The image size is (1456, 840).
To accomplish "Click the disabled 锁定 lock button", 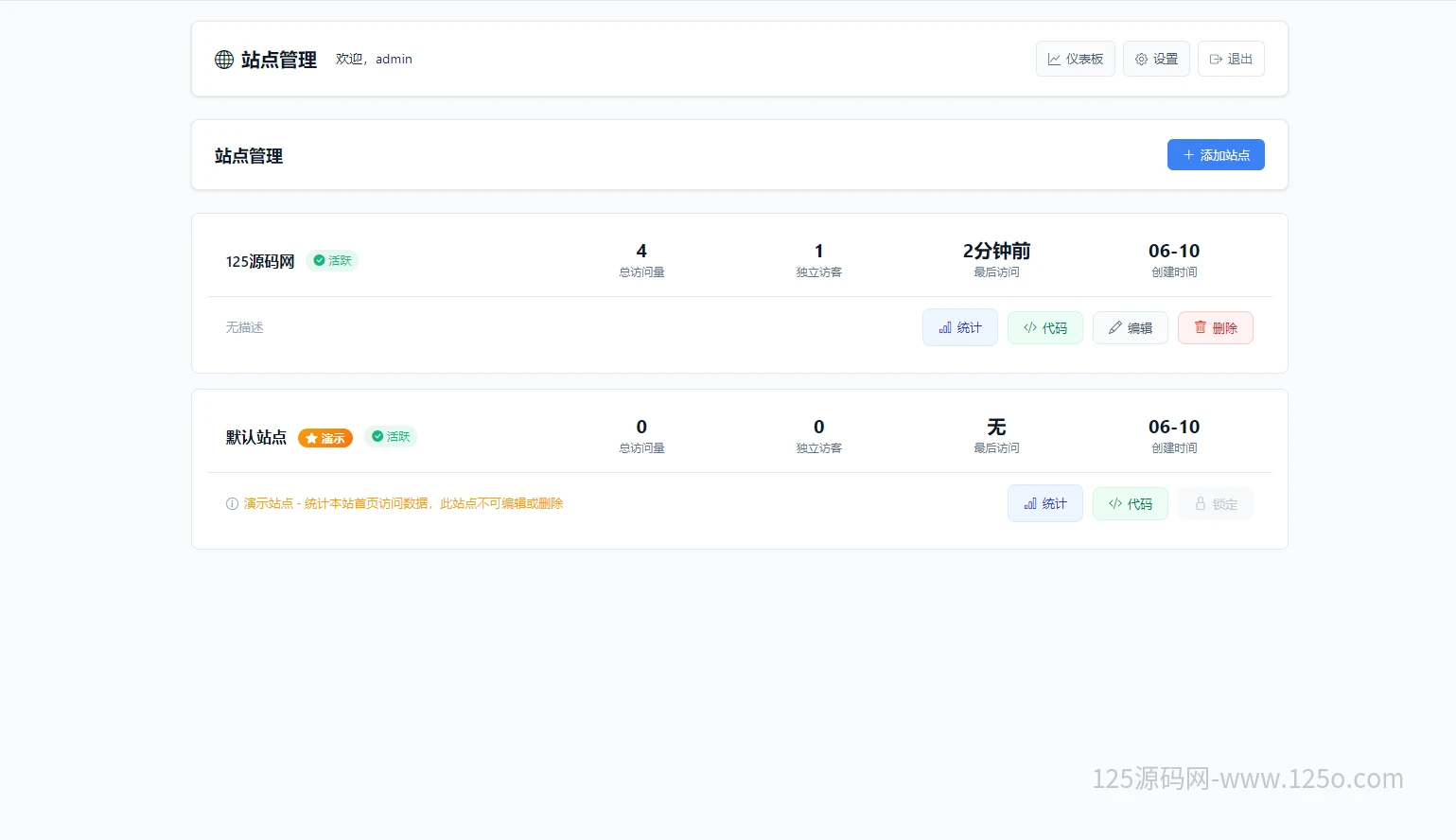I will click(1216, 504).
